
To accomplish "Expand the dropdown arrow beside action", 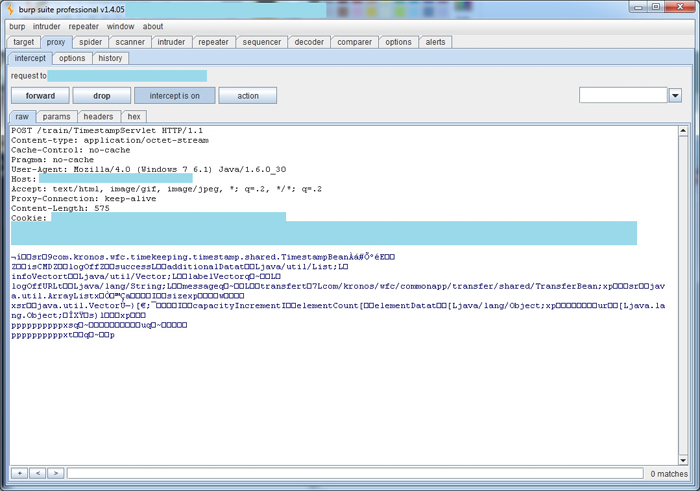I will tap(675, 95).
